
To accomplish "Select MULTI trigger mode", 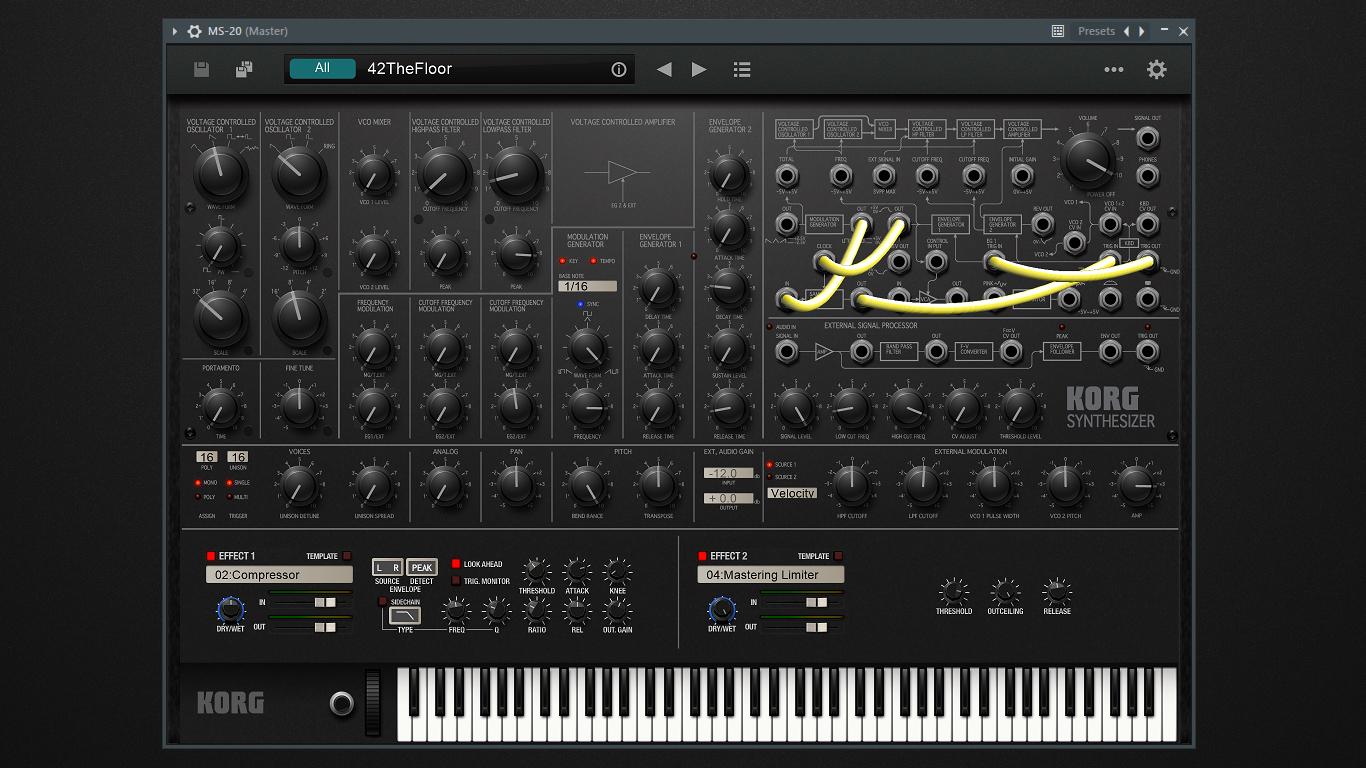I will coord(229,497).
